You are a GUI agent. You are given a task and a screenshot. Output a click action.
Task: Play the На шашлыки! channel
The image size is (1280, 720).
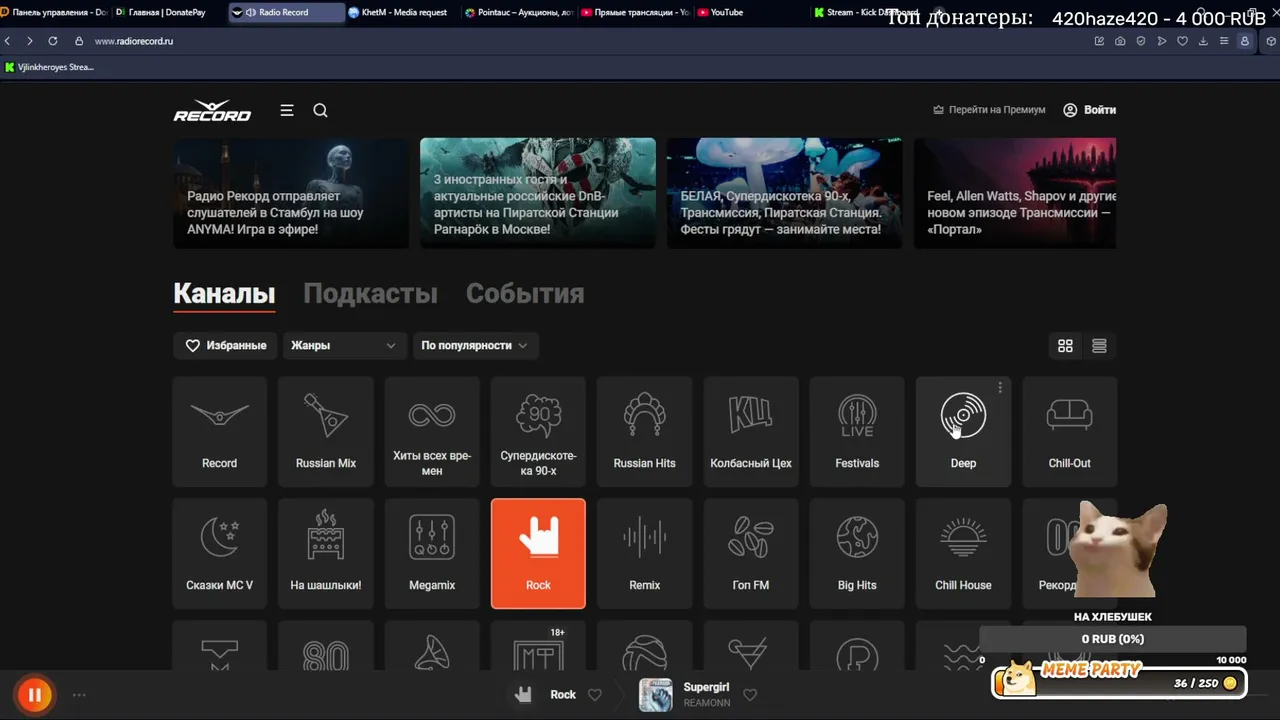coord(326,554)
